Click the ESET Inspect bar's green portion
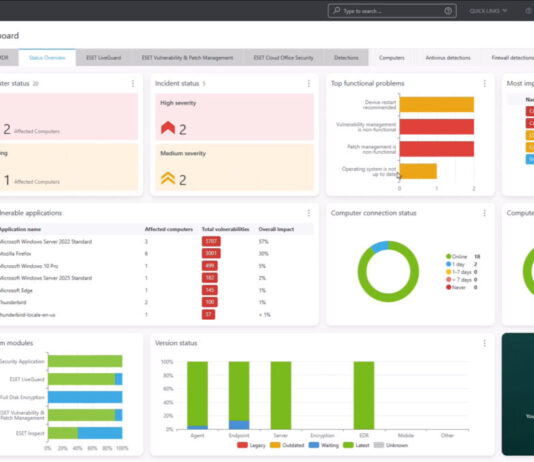This screenshot has width=534, height=462. point(63,433)
